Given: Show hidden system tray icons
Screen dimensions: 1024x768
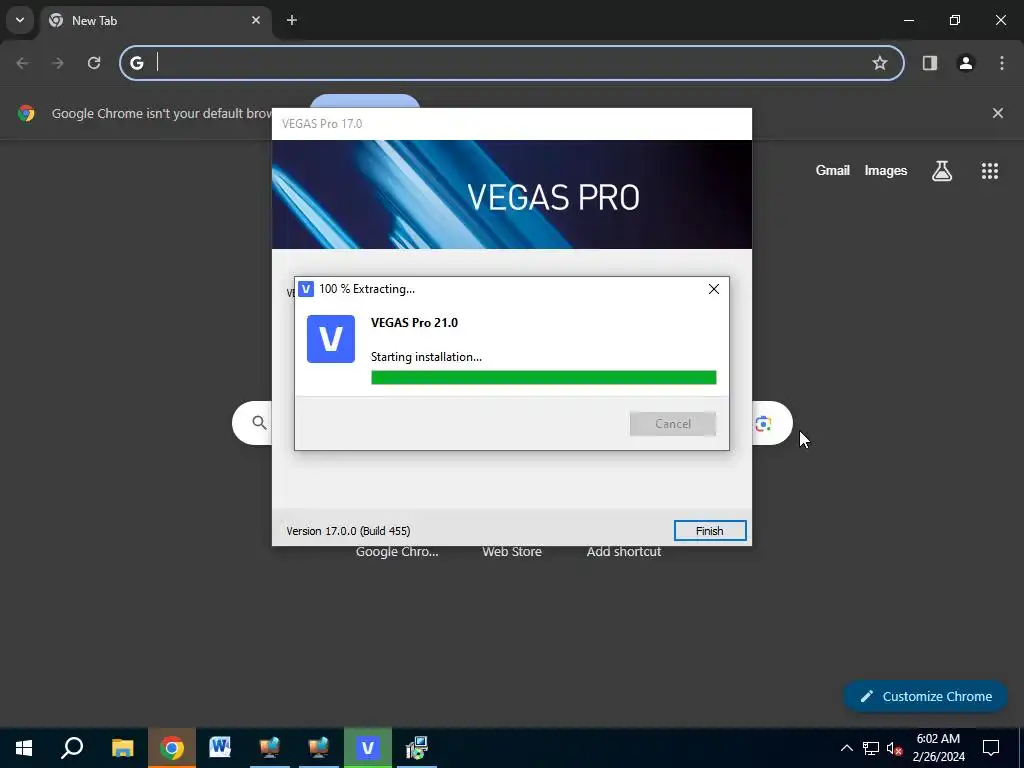Looking at the screenshot, I should (846, 748).
